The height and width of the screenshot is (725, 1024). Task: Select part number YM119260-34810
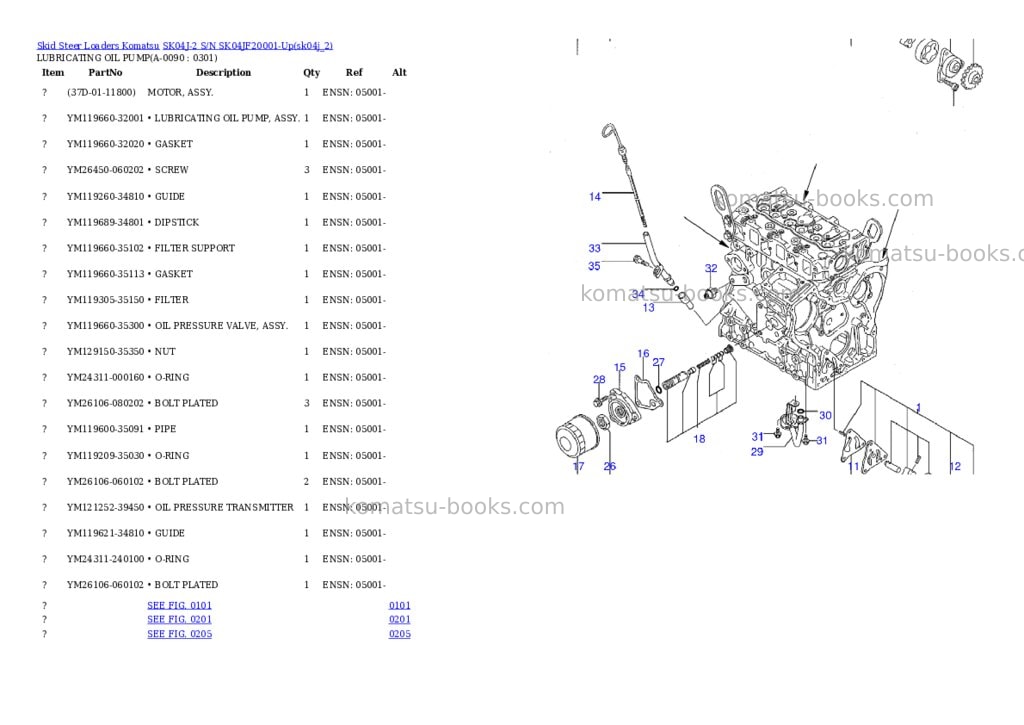click(x=105, y=197)
